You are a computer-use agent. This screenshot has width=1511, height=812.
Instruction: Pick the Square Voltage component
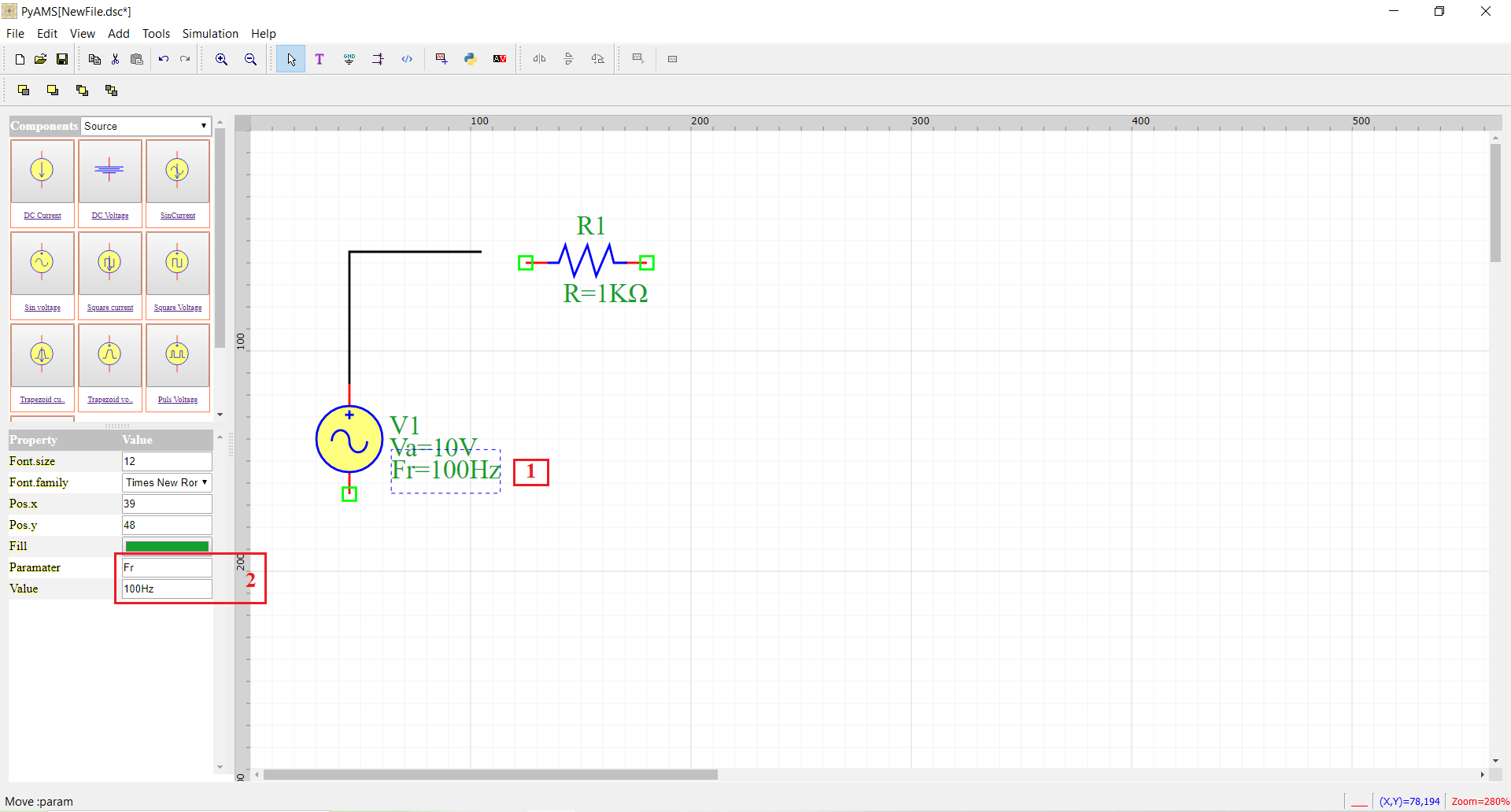click(x=178, y=275)
